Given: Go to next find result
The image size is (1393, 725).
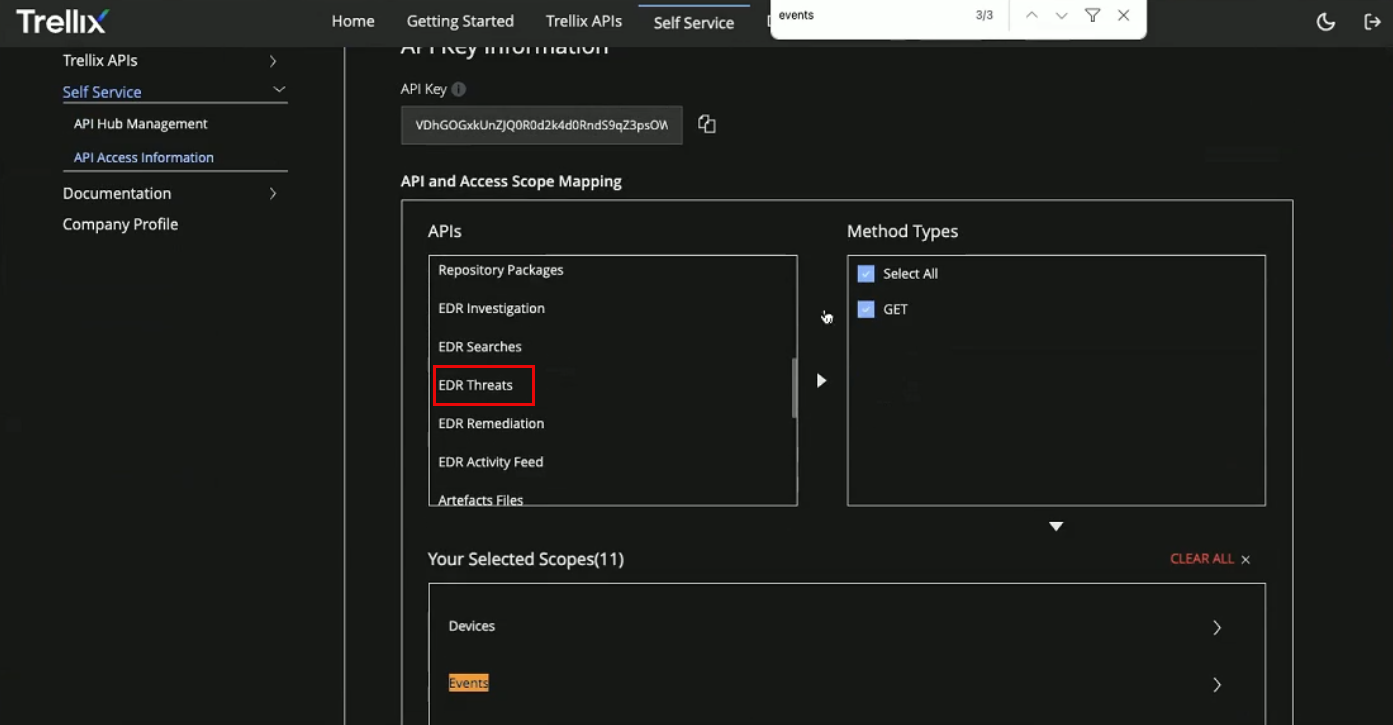Looking at the screenshot, I should pyautogui.click(x=1062, y=16).
